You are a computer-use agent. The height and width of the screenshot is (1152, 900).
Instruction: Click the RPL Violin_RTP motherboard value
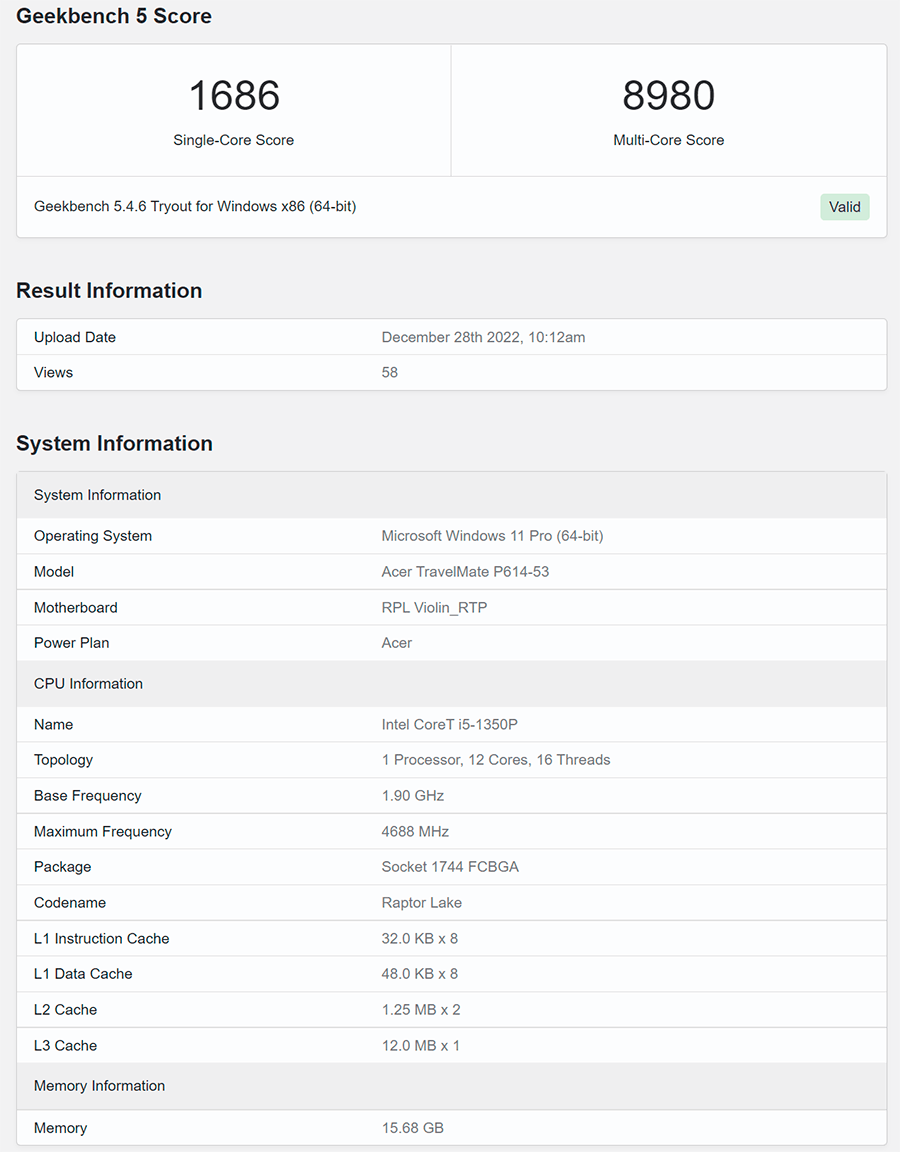(x=434, y=608)
